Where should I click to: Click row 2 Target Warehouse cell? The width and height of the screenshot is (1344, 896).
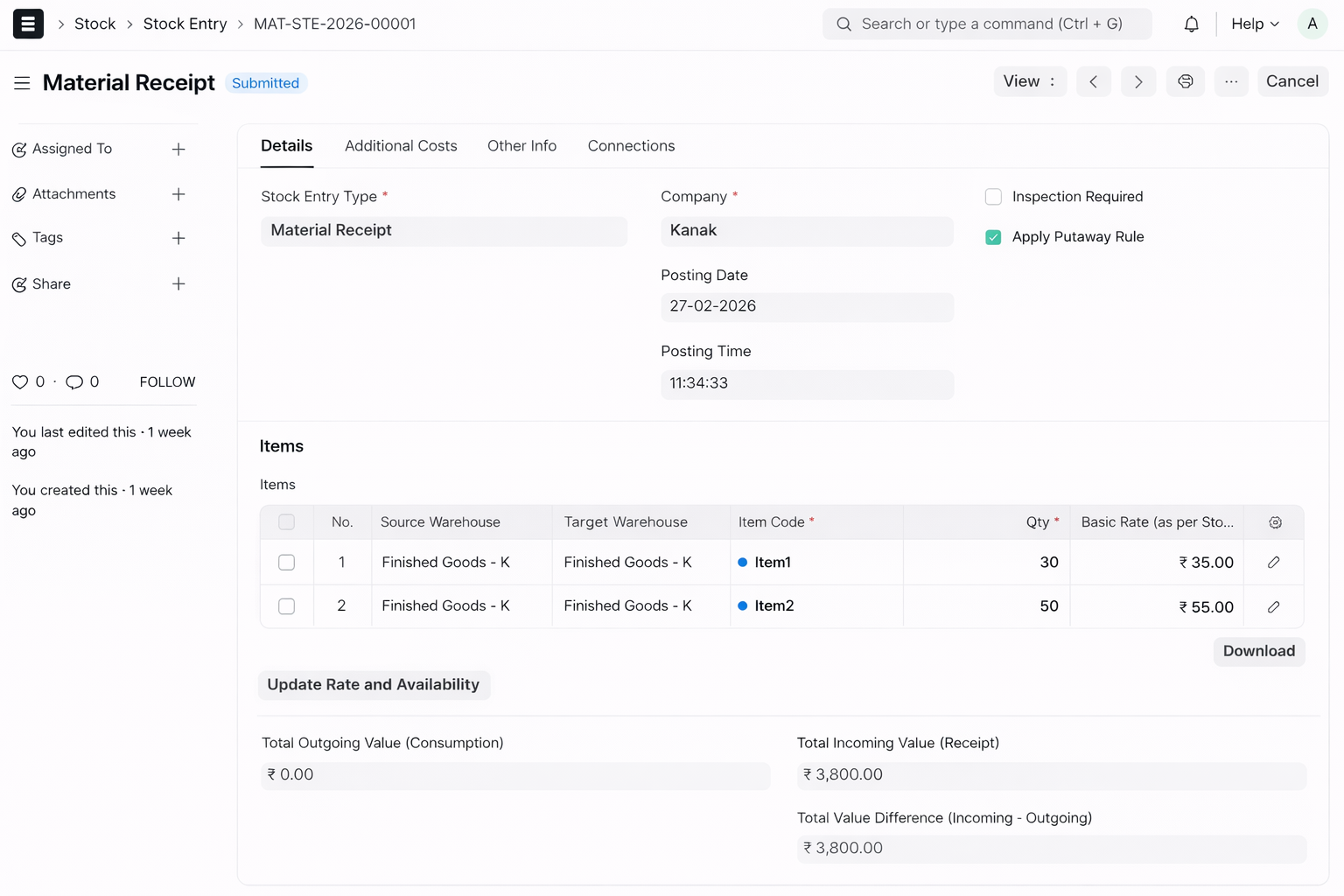click(641, 606)
